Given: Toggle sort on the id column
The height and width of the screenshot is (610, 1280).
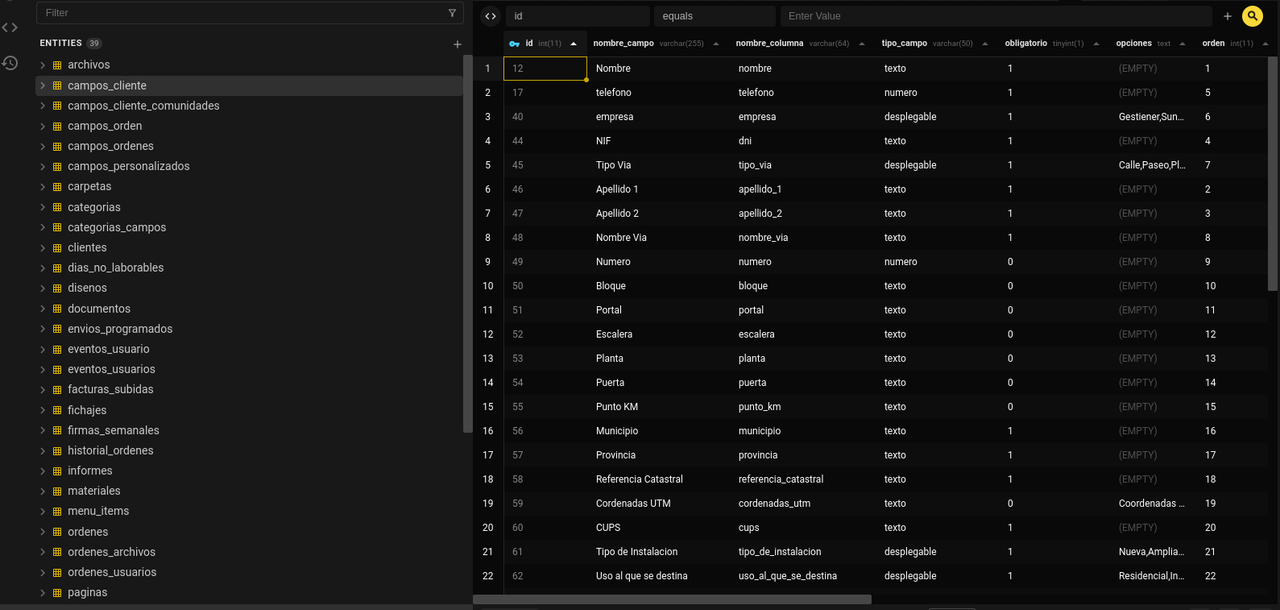Looking at the screenshot, I should pos(573,44).
